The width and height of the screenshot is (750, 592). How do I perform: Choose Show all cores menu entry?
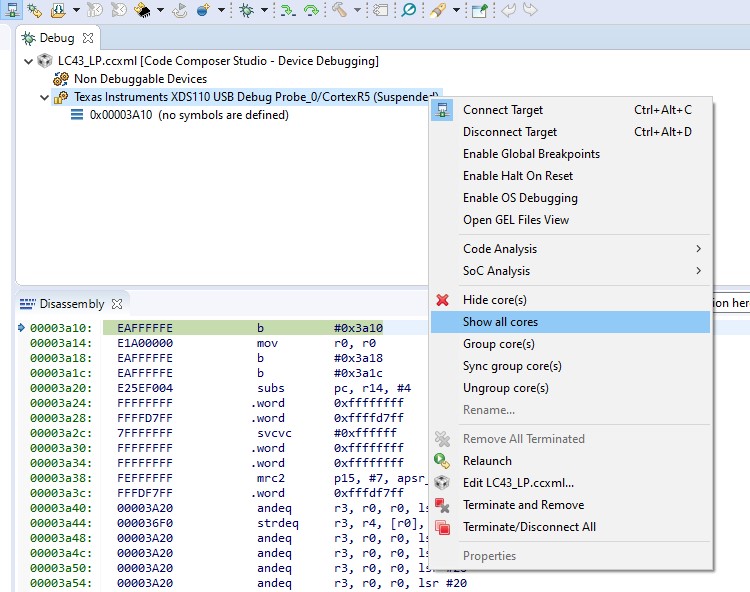click(x=570, y=322)
